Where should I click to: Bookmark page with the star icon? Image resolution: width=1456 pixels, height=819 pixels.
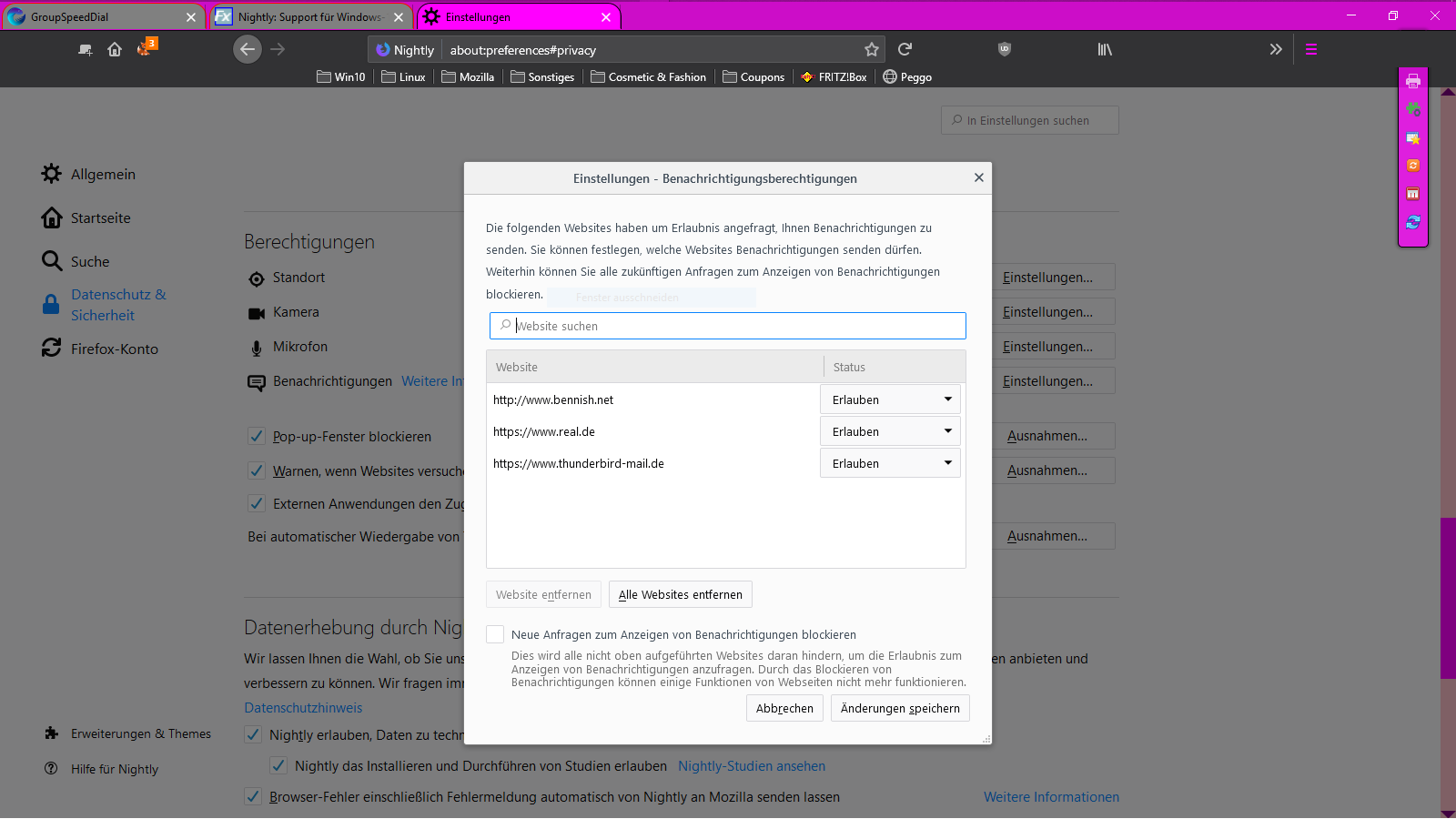[x=871, y=50]
